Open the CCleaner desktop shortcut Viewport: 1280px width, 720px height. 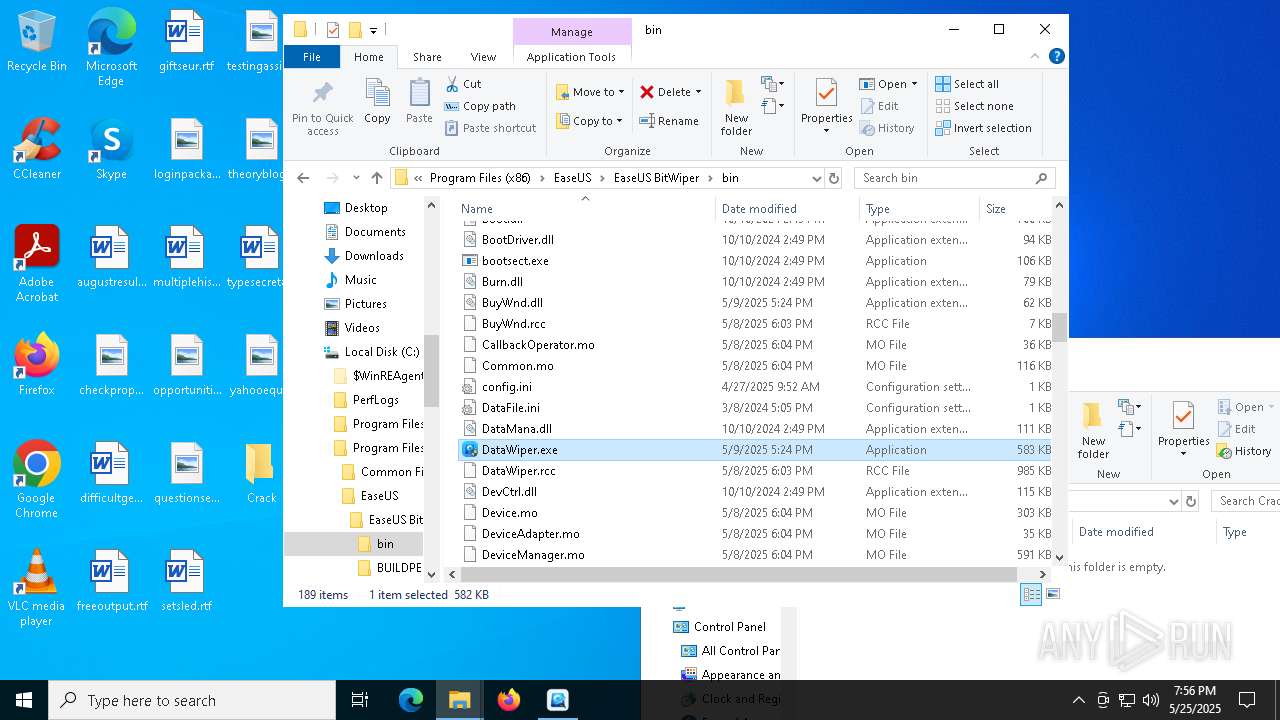tap(36, 149)
